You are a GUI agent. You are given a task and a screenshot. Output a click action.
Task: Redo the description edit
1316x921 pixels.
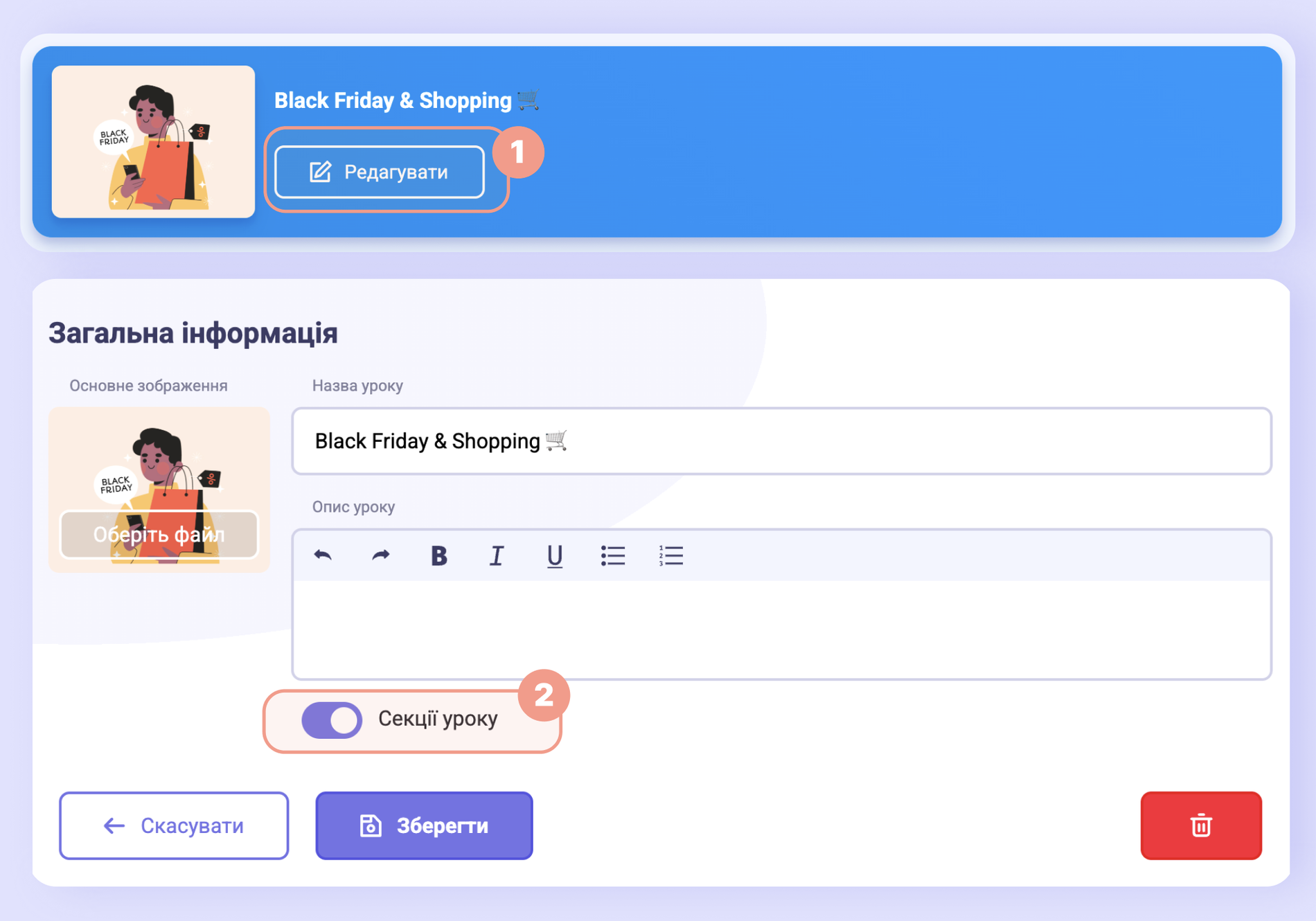pos(381,555)
